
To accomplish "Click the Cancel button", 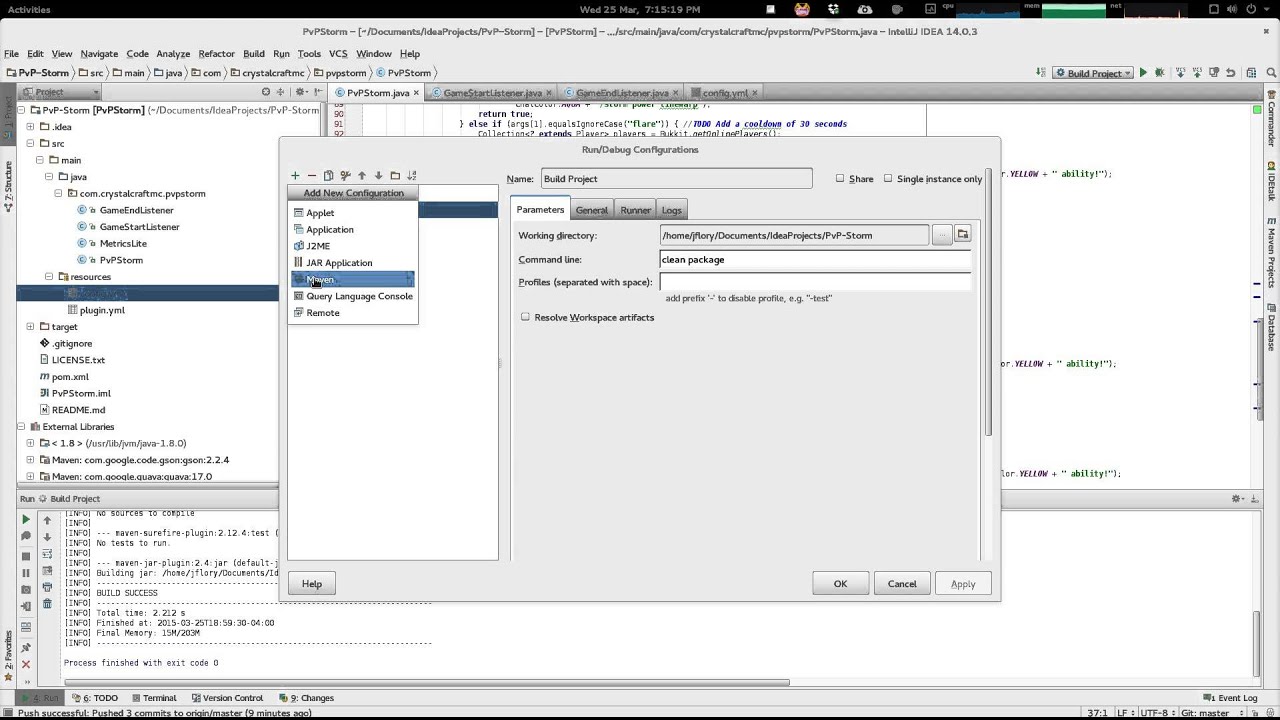I will (902, 584).
